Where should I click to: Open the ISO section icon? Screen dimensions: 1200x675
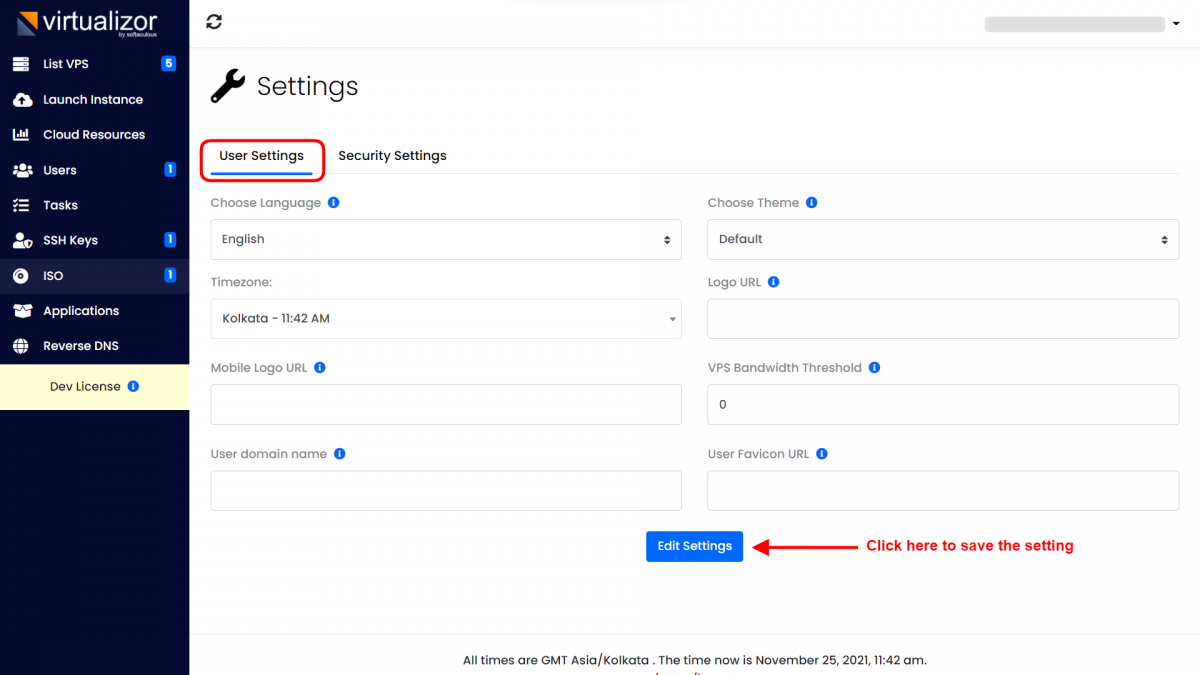pyautogui.click(x=22, y=275)
